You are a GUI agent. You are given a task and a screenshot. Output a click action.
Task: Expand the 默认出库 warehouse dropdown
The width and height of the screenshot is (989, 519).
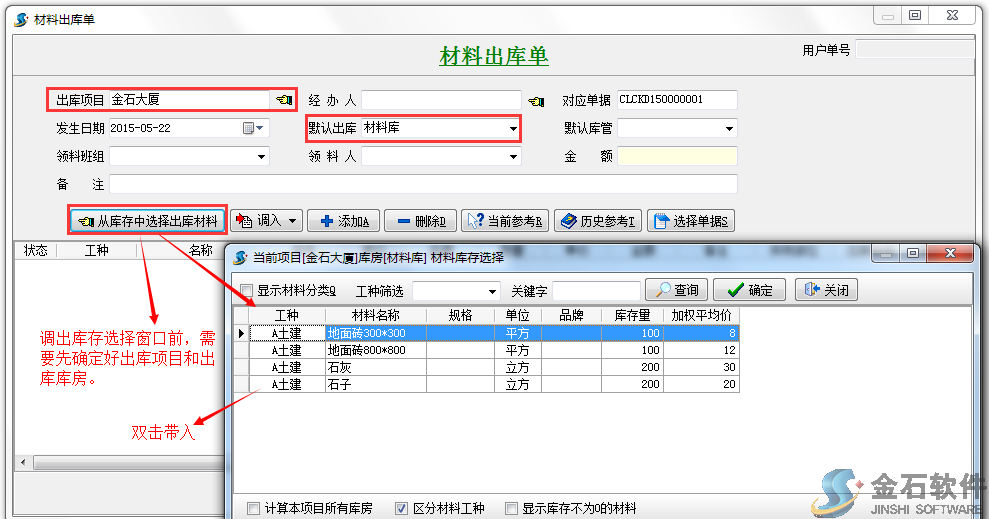point(513,128)
